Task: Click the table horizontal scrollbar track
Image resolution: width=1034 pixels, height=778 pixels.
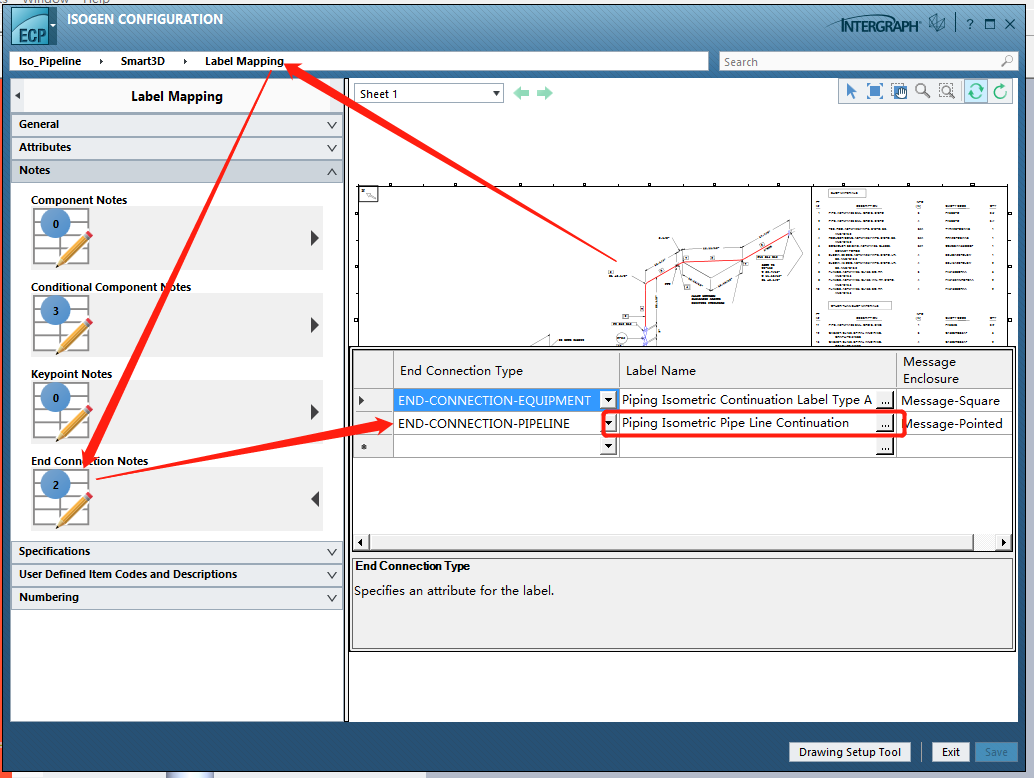Action: (671, 542)
